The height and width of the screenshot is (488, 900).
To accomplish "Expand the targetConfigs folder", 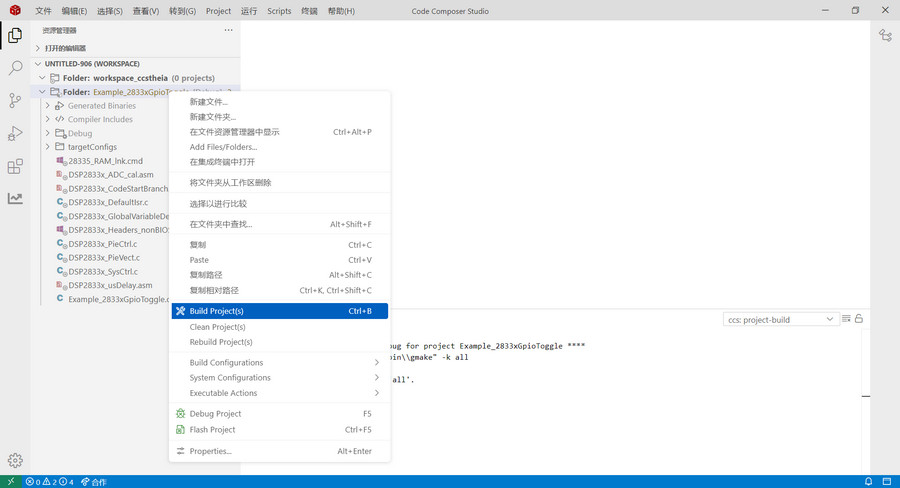I will 92,147.
